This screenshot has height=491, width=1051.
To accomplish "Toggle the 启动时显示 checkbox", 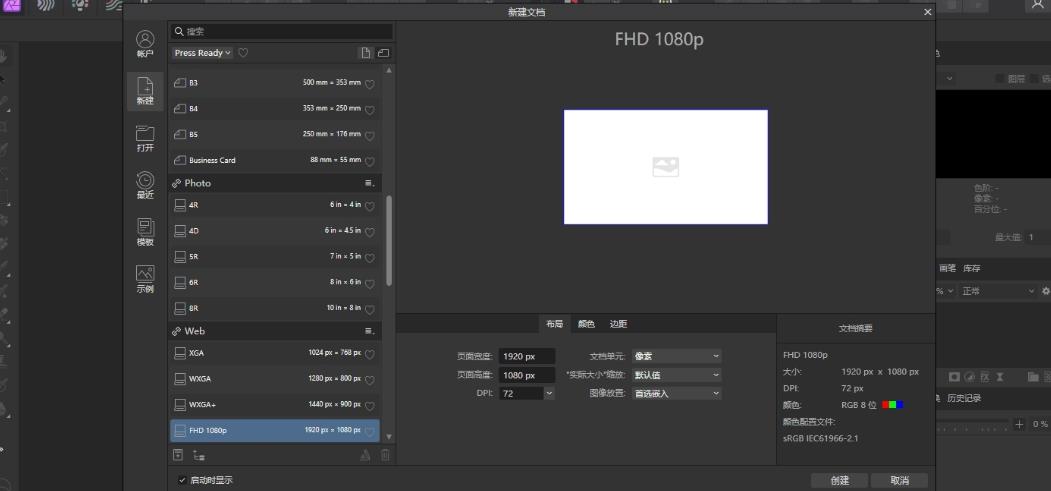I will (x=182, y=480).
